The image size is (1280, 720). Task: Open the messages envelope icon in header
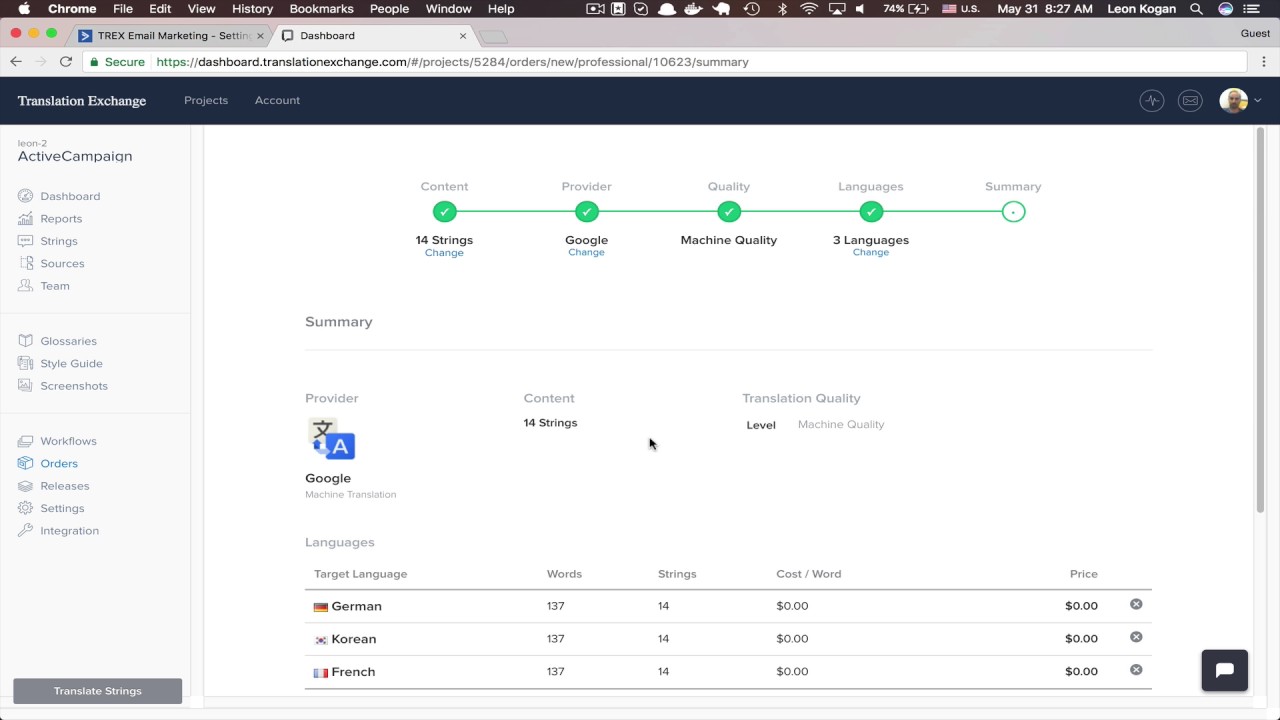tap(1190, 100)
